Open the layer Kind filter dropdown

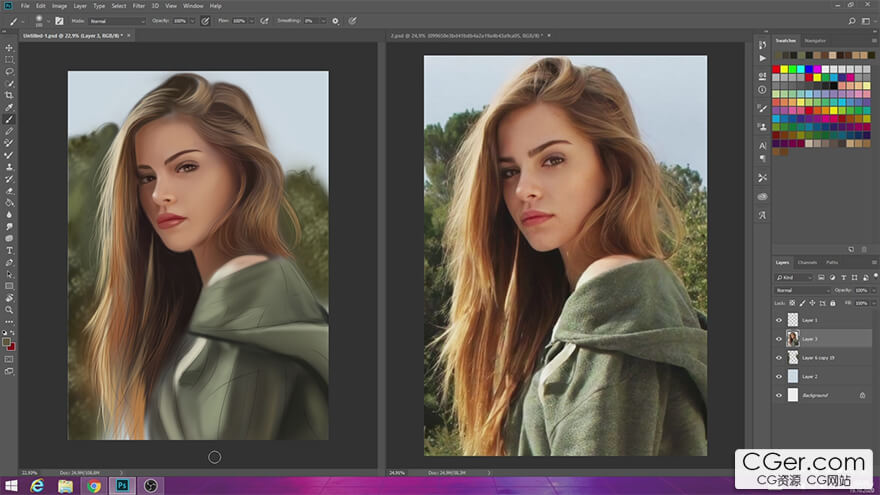click(x=794, y=277)
